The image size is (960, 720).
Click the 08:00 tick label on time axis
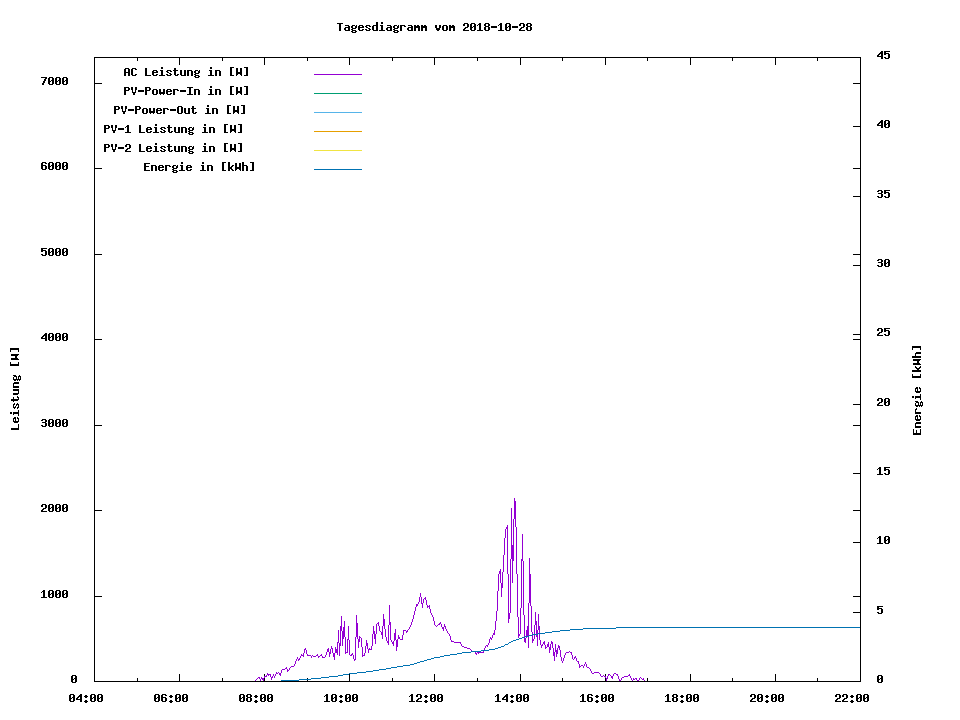click(x=256, y=699)
